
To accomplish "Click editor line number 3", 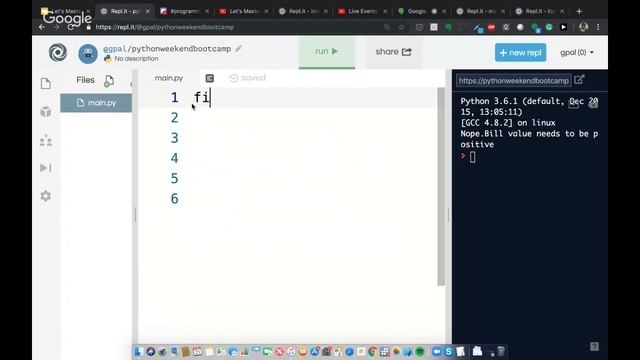I will [175, 138].
